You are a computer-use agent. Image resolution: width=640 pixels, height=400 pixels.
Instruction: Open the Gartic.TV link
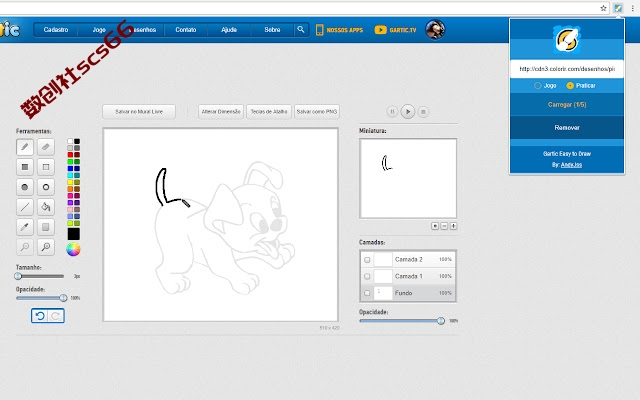pos(395,30)
